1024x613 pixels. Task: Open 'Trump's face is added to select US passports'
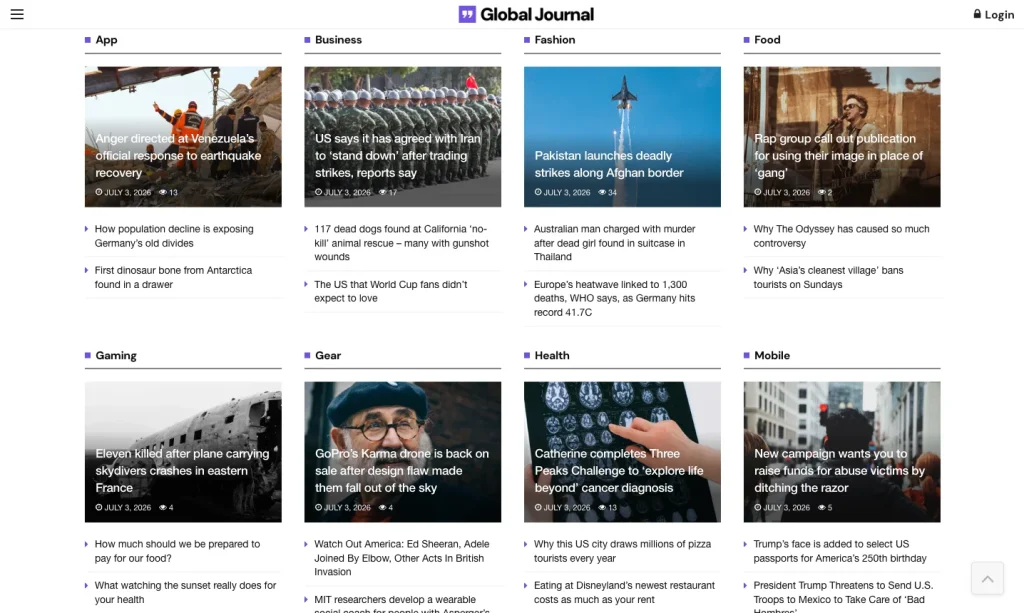840,551
